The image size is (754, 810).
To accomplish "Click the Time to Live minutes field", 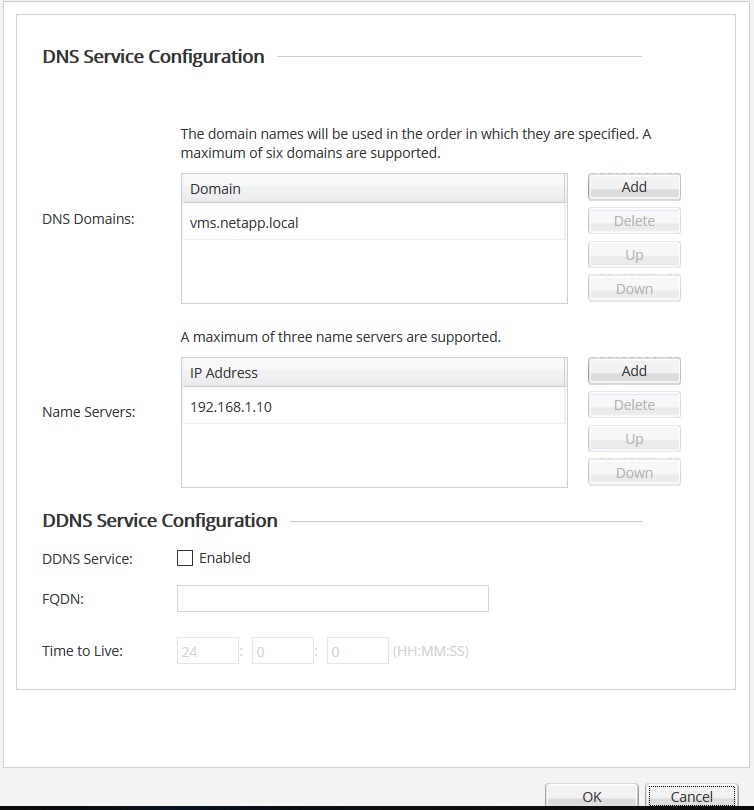I will click(x=283, y=651).
